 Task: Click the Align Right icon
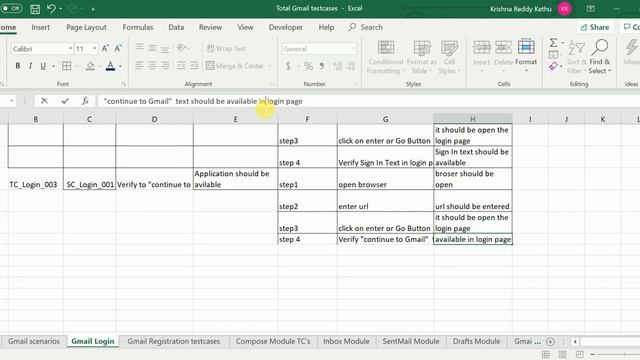165,65
